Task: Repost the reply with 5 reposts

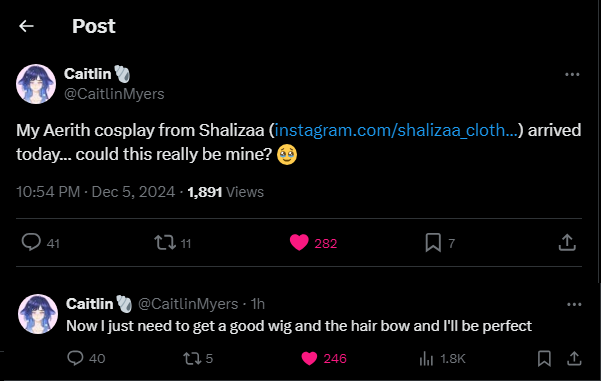Action: (x=192, y=358)
